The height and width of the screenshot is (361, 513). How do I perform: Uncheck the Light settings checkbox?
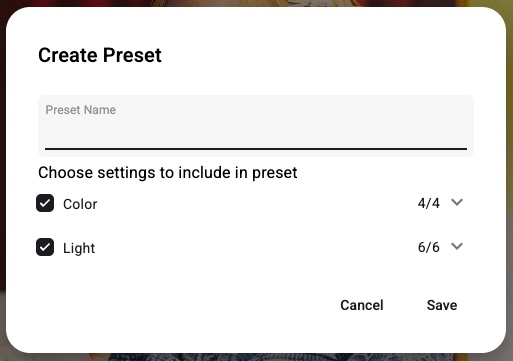(45, 247)
